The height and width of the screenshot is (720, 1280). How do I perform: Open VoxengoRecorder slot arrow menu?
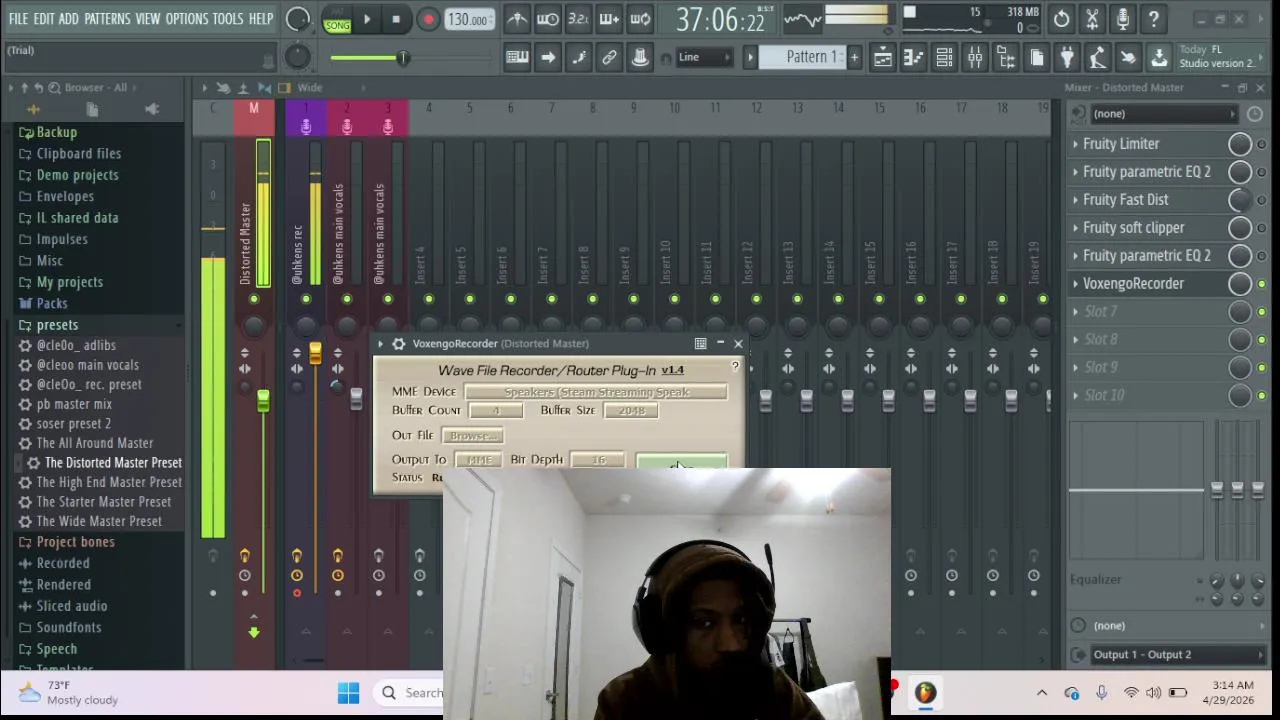(1076, 284)
